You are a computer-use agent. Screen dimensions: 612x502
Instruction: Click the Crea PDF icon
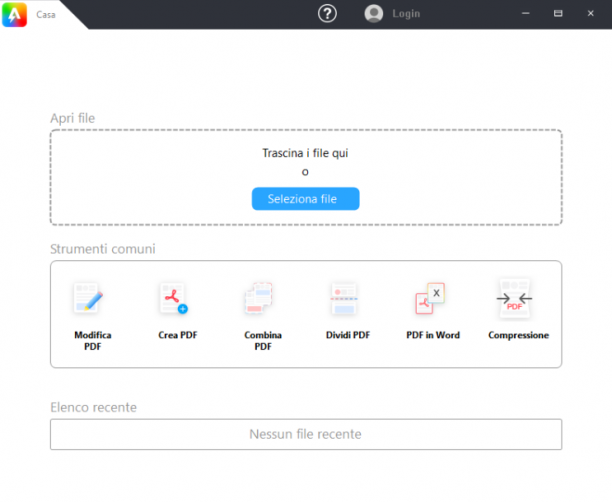point(173,298)
